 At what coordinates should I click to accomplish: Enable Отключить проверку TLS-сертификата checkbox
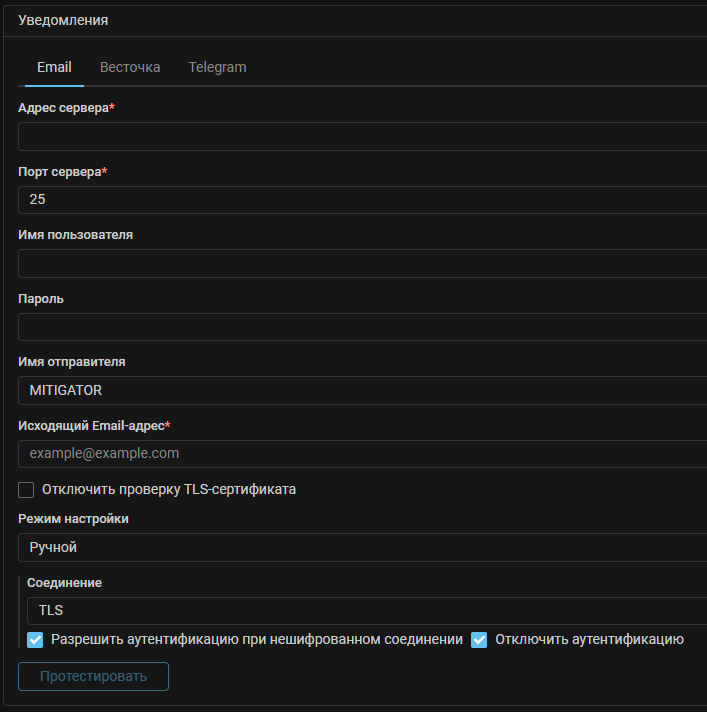point(27,489)
